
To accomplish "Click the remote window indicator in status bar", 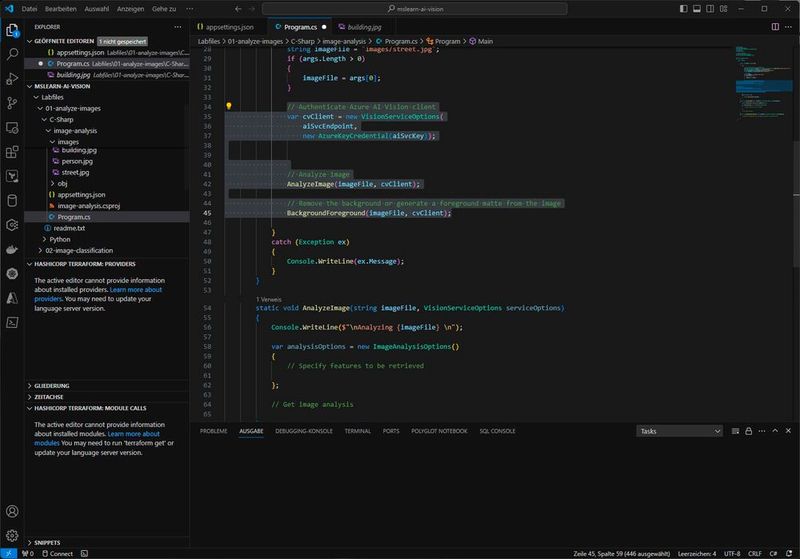I will [x=9, y=553].
